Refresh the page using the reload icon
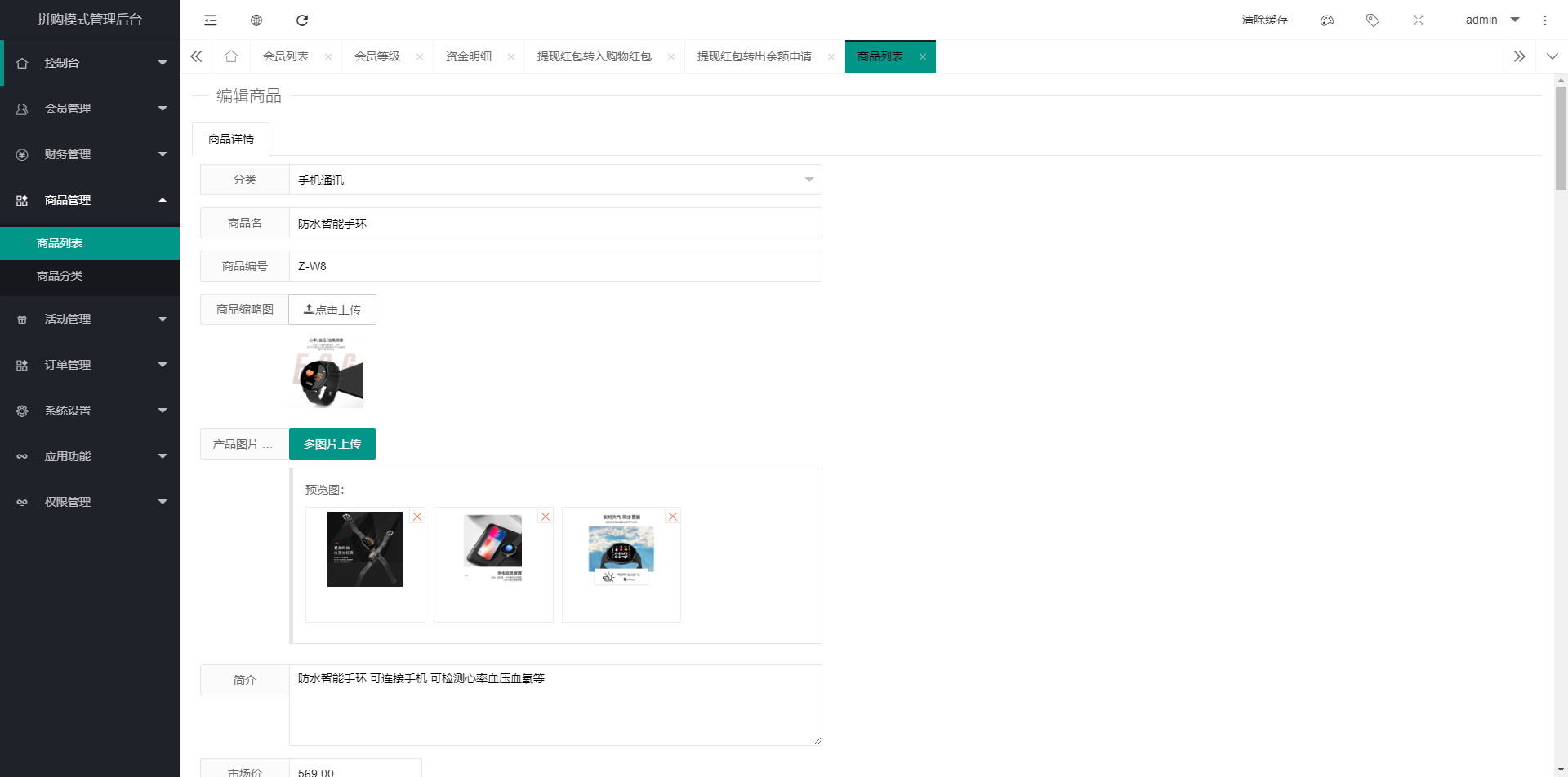 pos(302,20)
